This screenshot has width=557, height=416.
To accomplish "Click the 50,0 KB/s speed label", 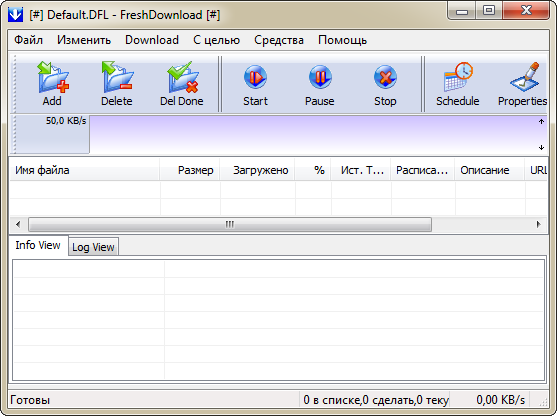I will (66, 121).
